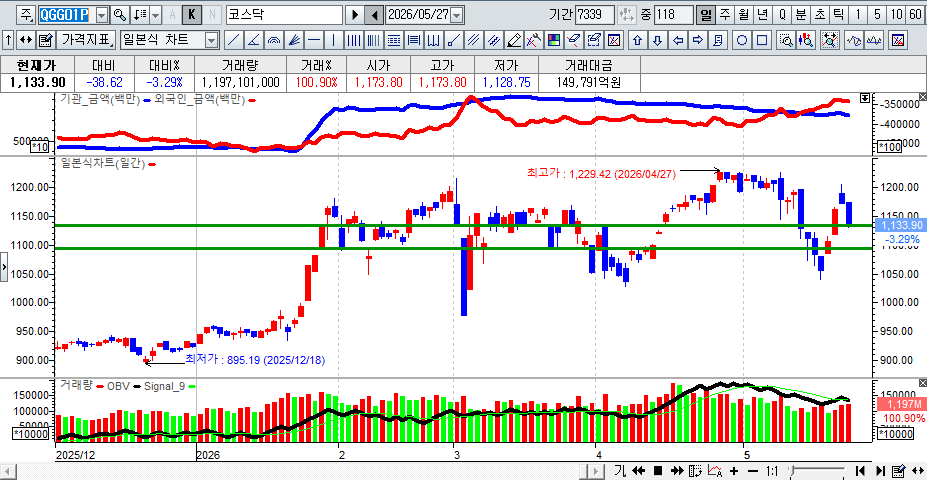Select the trend line drawing tool
927x480 pixels.
coord(234,40)
